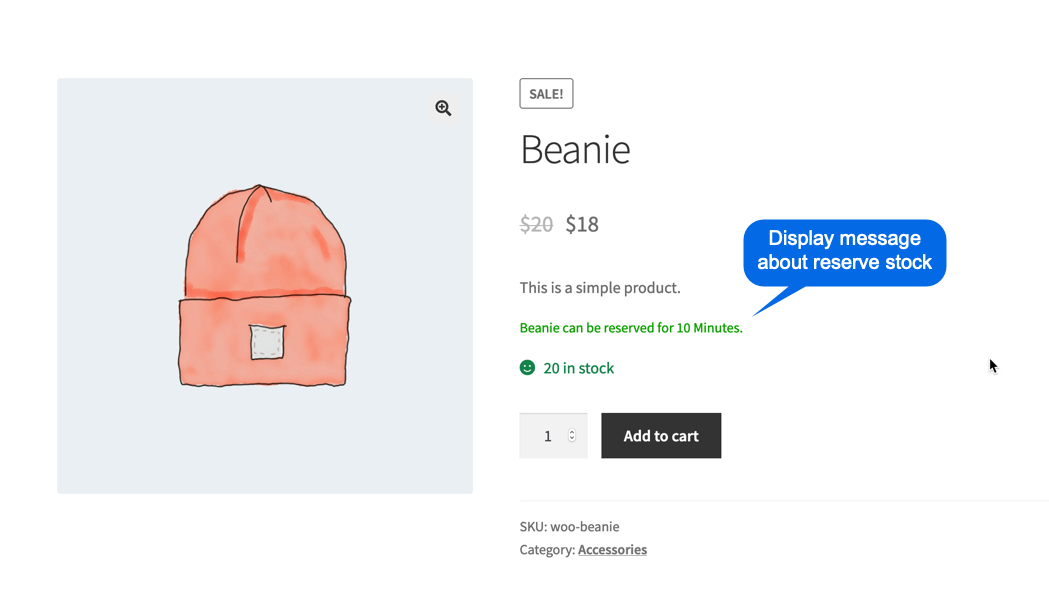1049x593 pixels.
Task: Click the $18 sale price
Action: 582,224
